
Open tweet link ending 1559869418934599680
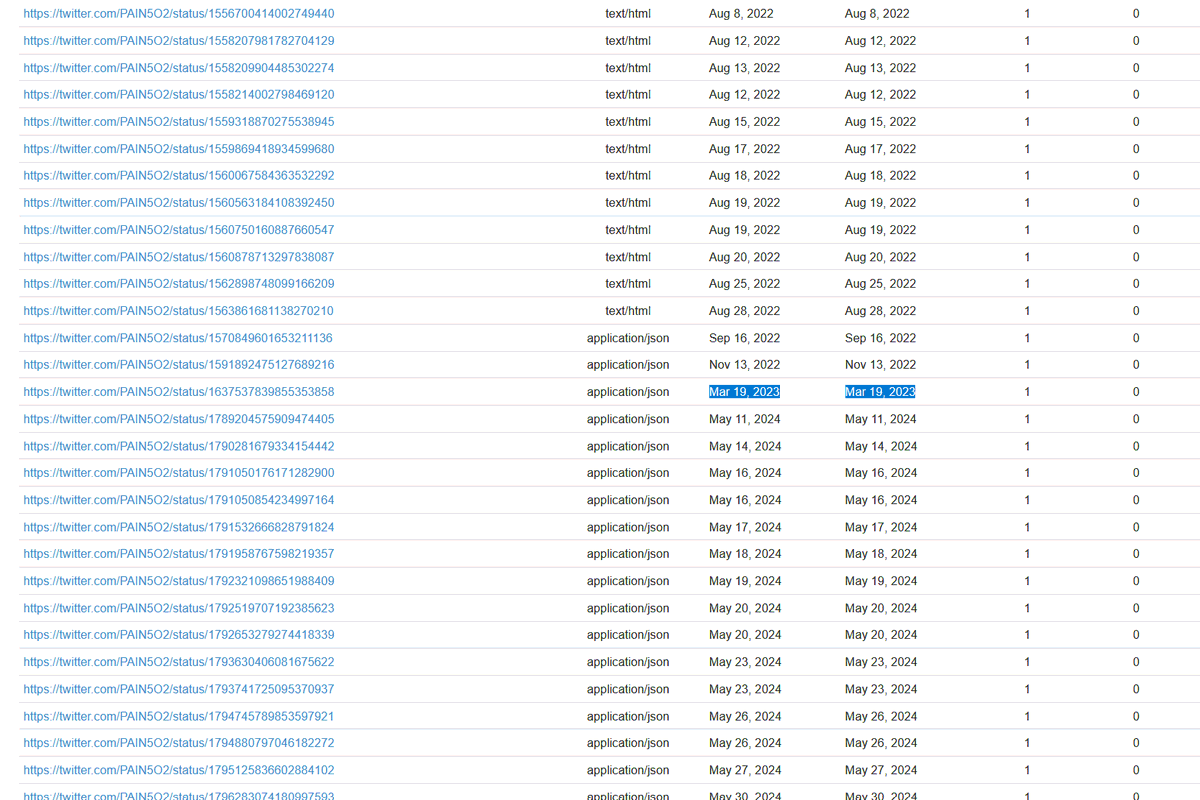179,149
